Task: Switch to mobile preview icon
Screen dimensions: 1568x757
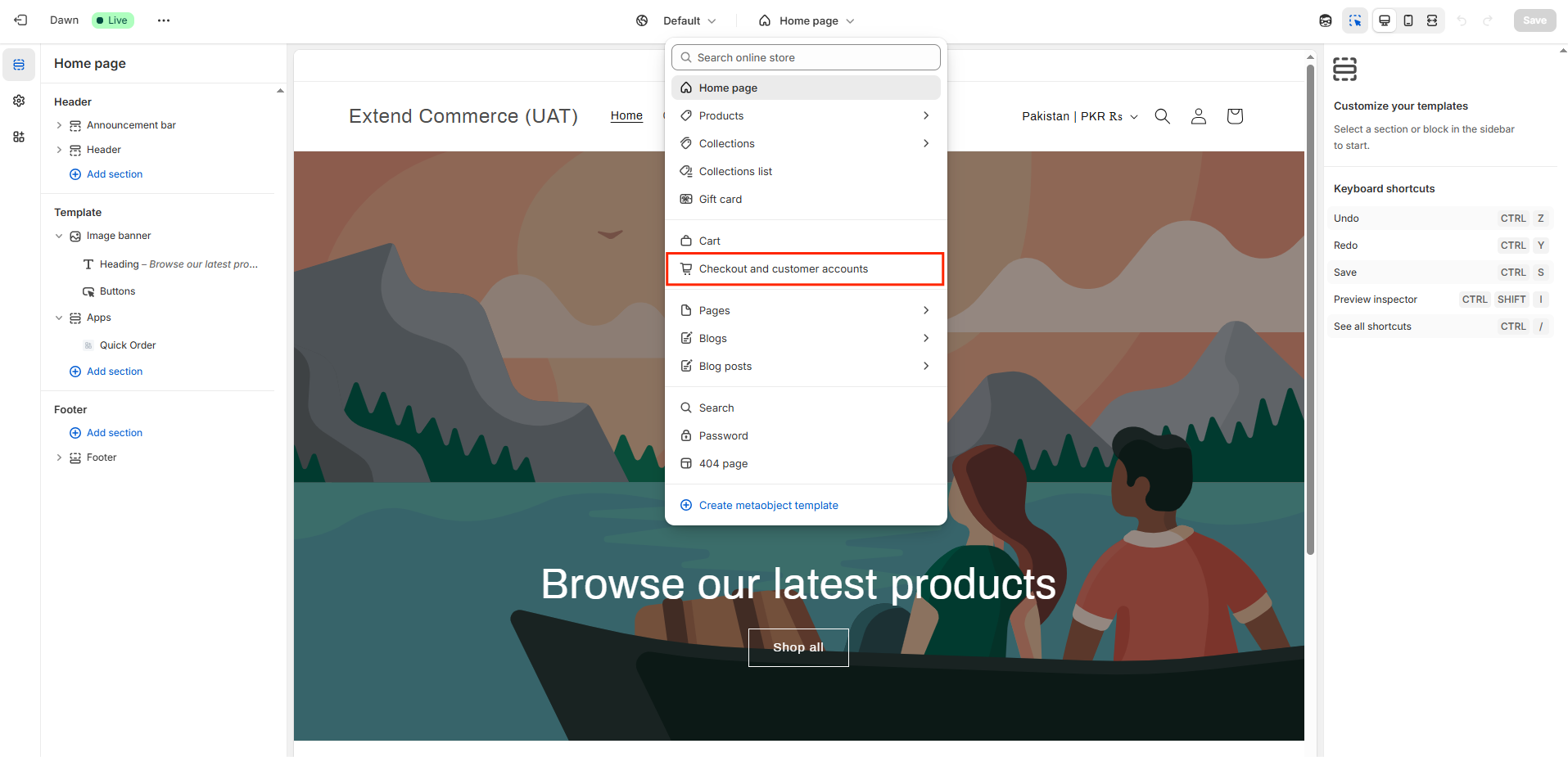Action: click(x=1408, y=20)
